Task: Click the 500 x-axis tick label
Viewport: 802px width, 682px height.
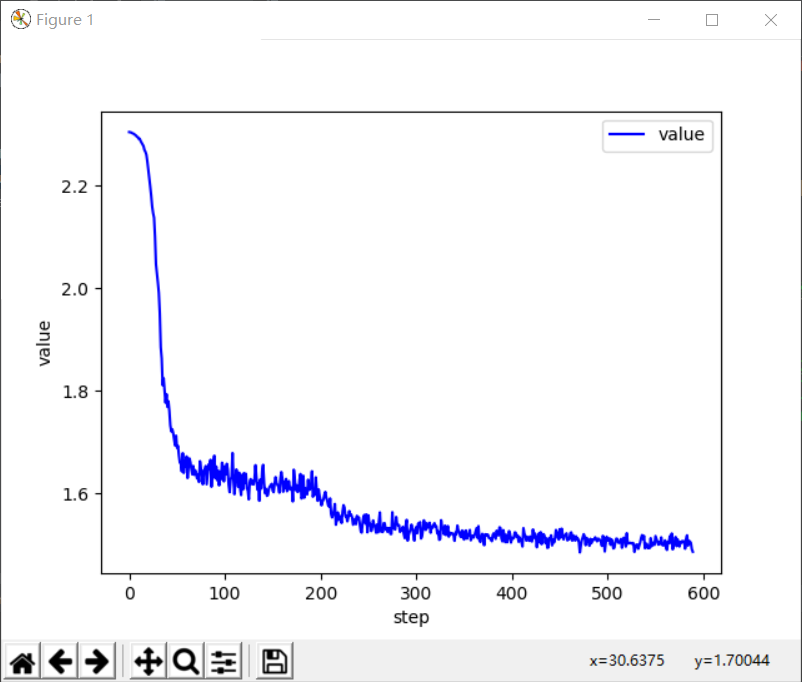Action: click(x=607, y=593)
